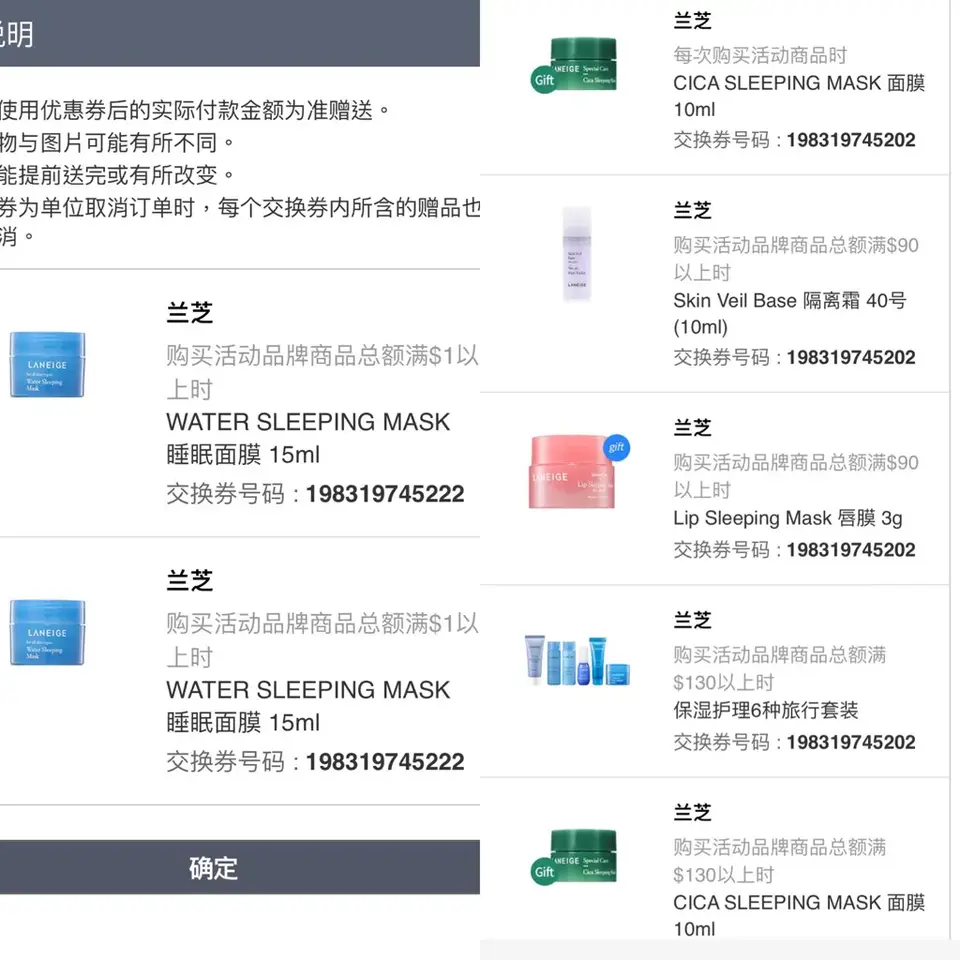Click the $130 condition text above 保湿护理6种旅行套装
This screenshot has height=960, width=960.
pyautogui.click(x=779, y=668)
